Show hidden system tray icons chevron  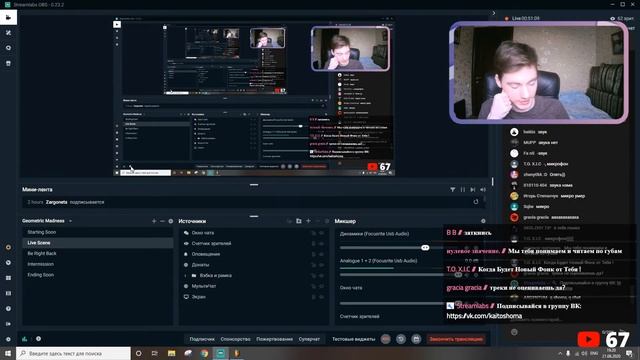pos(560,353)
